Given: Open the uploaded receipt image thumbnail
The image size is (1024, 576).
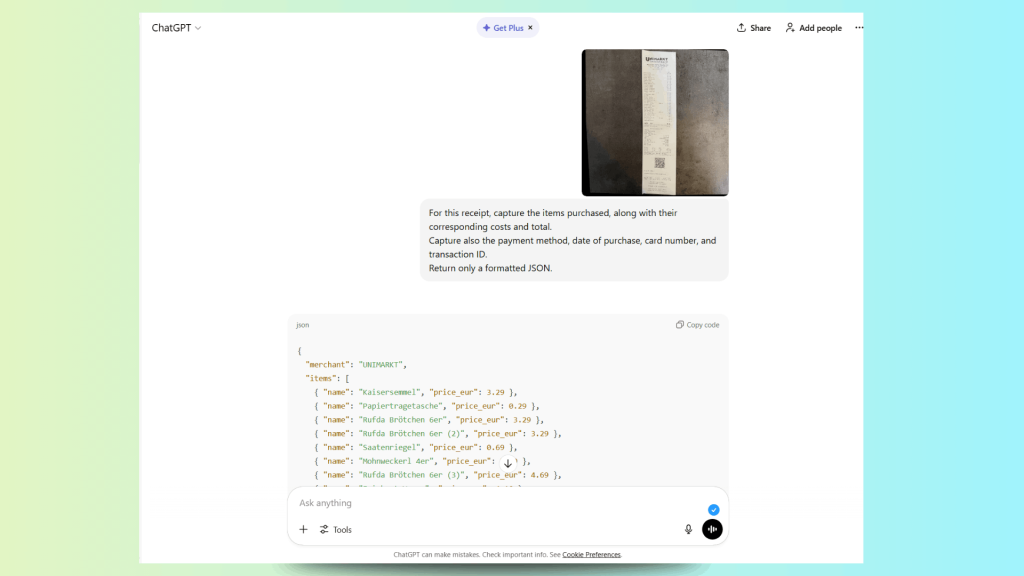Looking at the screenshot, I should click(655, 122).
